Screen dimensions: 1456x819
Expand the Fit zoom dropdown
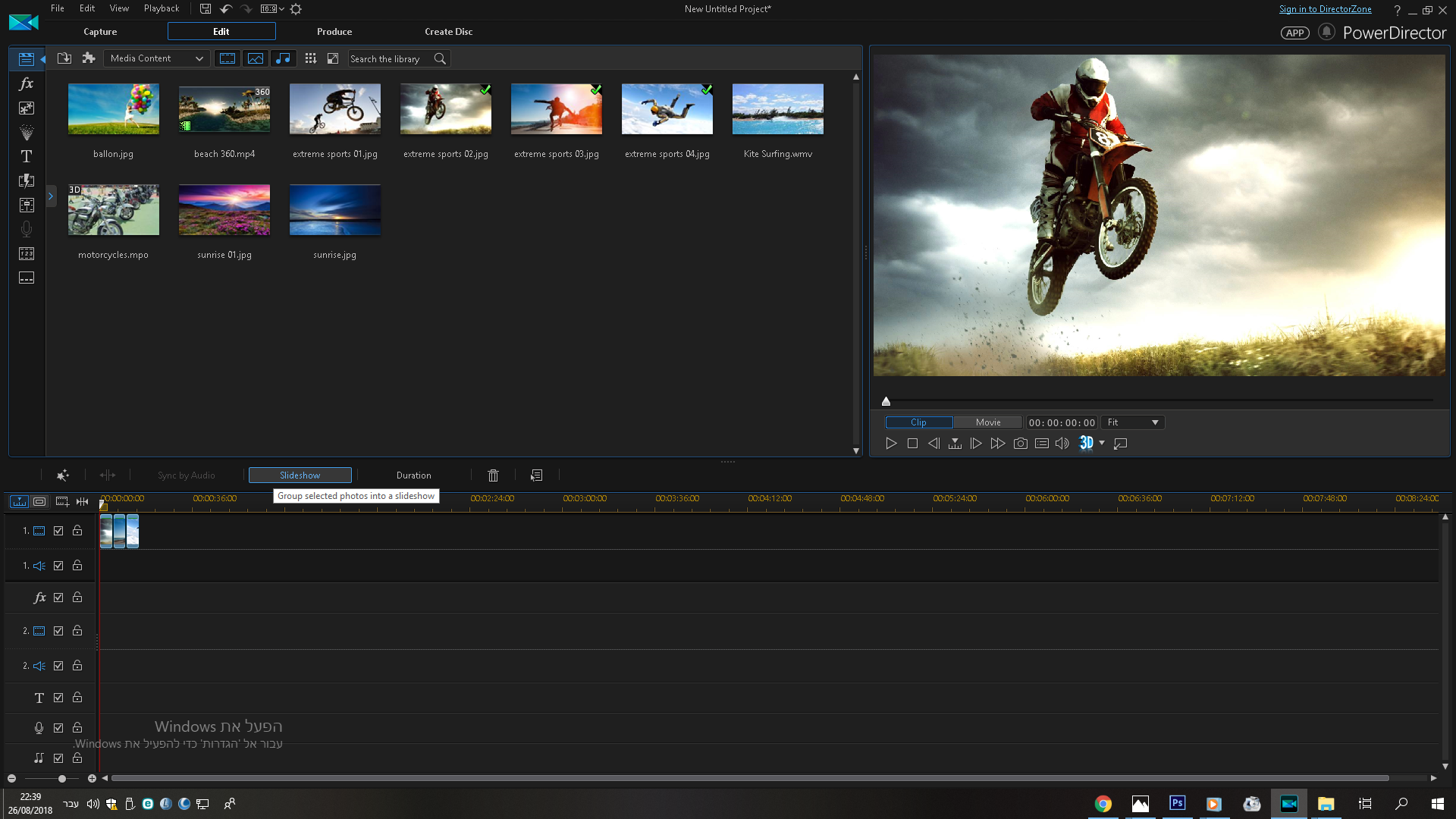1133,422
